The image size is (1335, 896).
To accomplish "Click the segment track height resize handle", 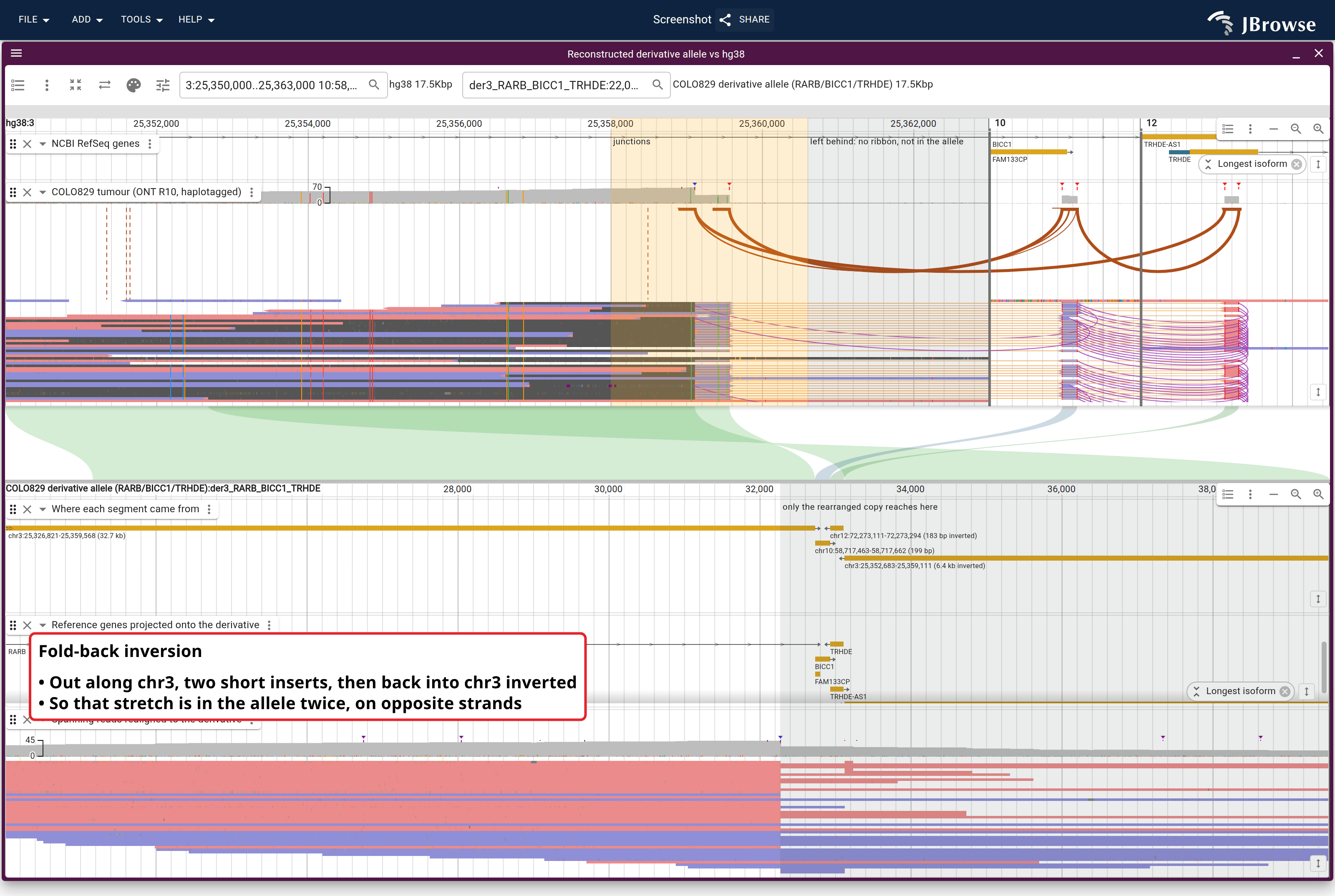I will [x=1318, y=599].
